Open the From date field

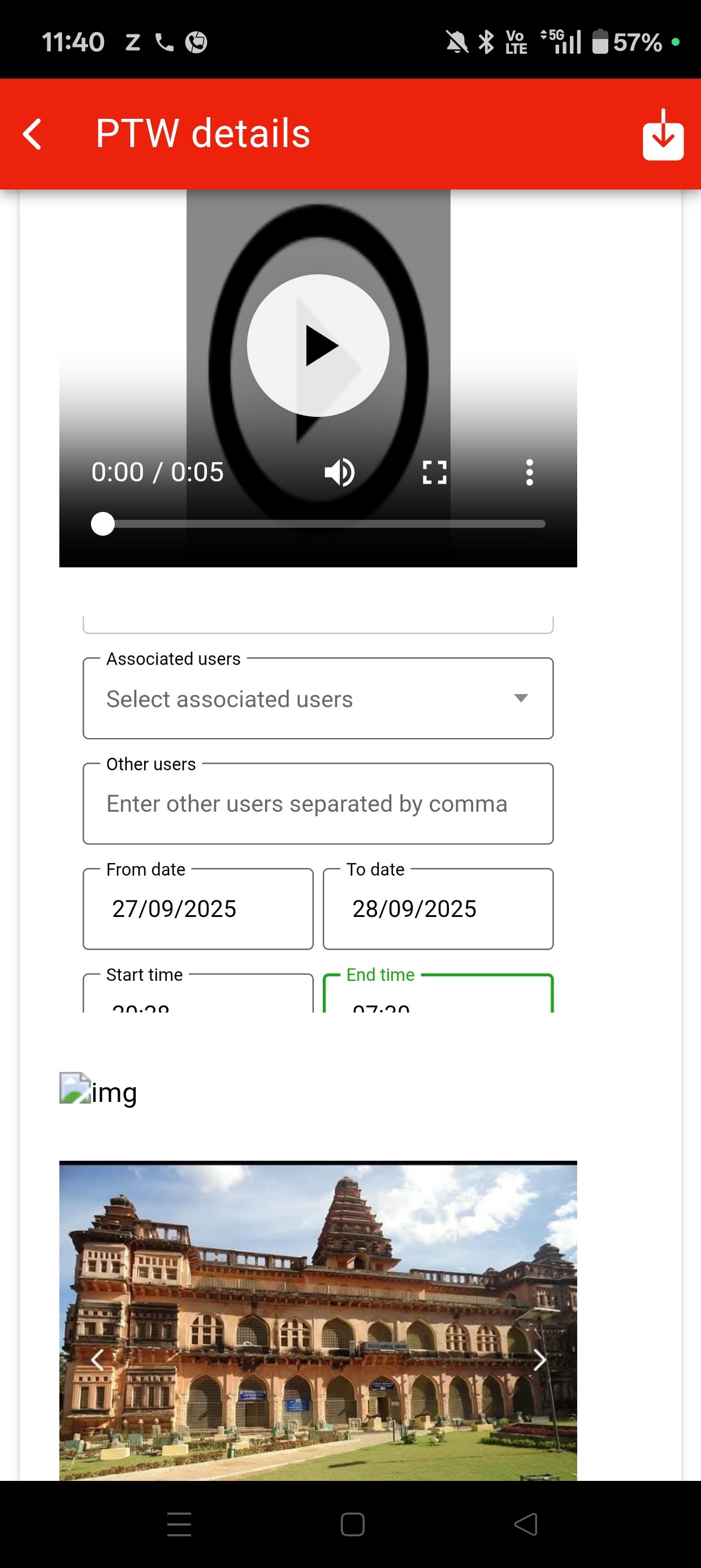(x=198, y=909)
